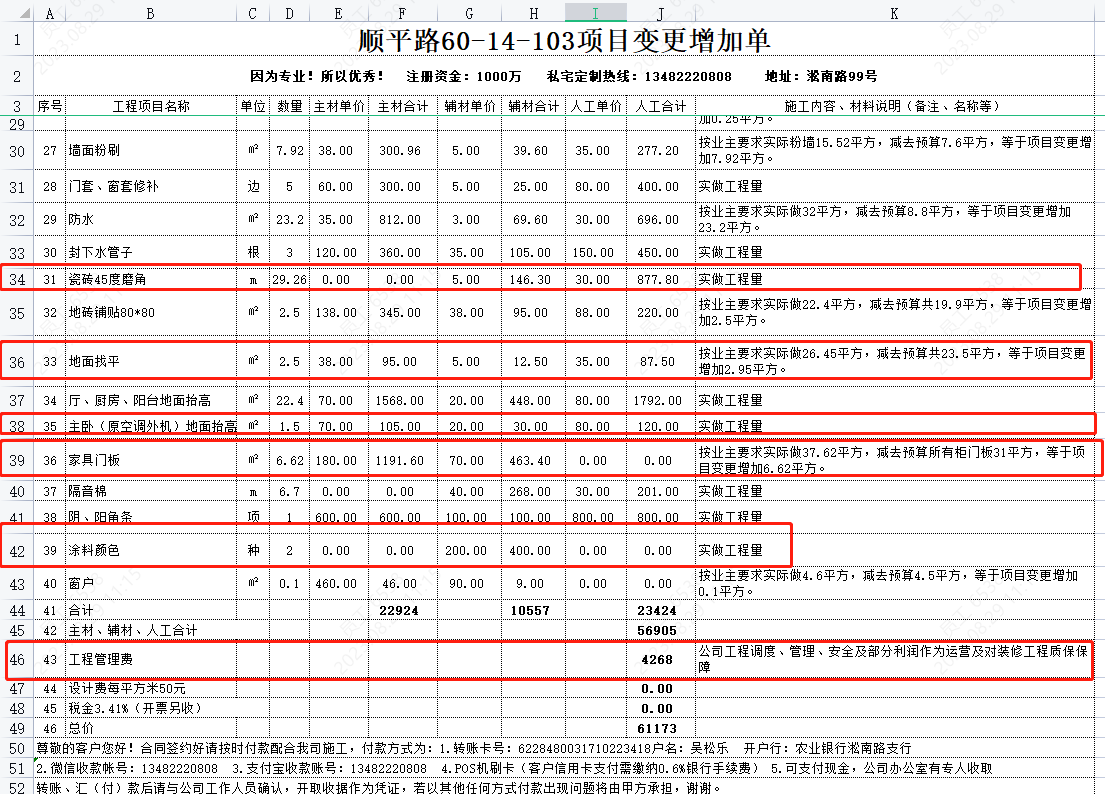Click the column I header
Viewport: 1105px width, 794px height.
click(x=596, y=12)
